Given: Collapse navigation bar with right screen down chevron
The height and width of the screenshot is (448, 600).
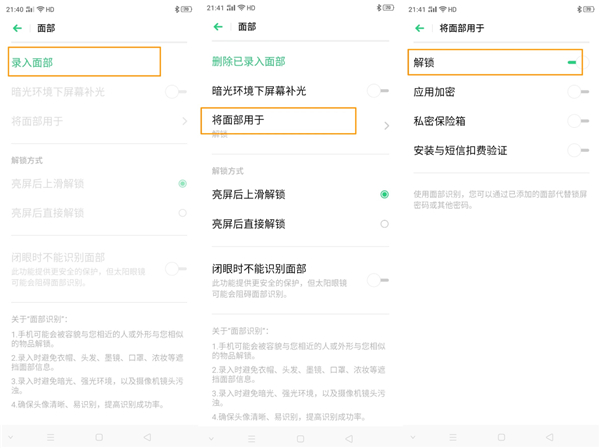Looking at the screenshot, I should click(412, 438).
